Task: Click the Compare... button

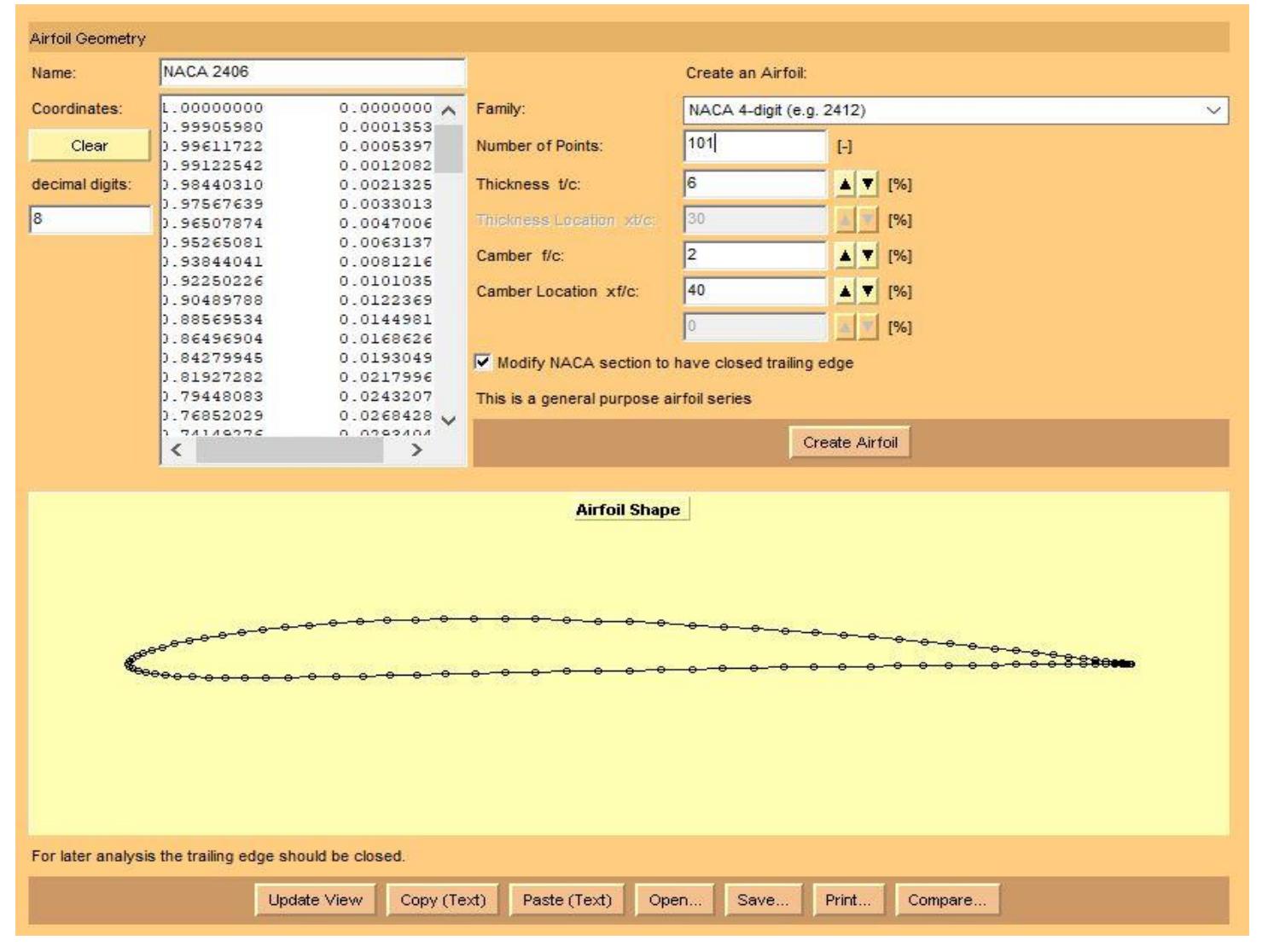Action: click(x=947, y=900)
